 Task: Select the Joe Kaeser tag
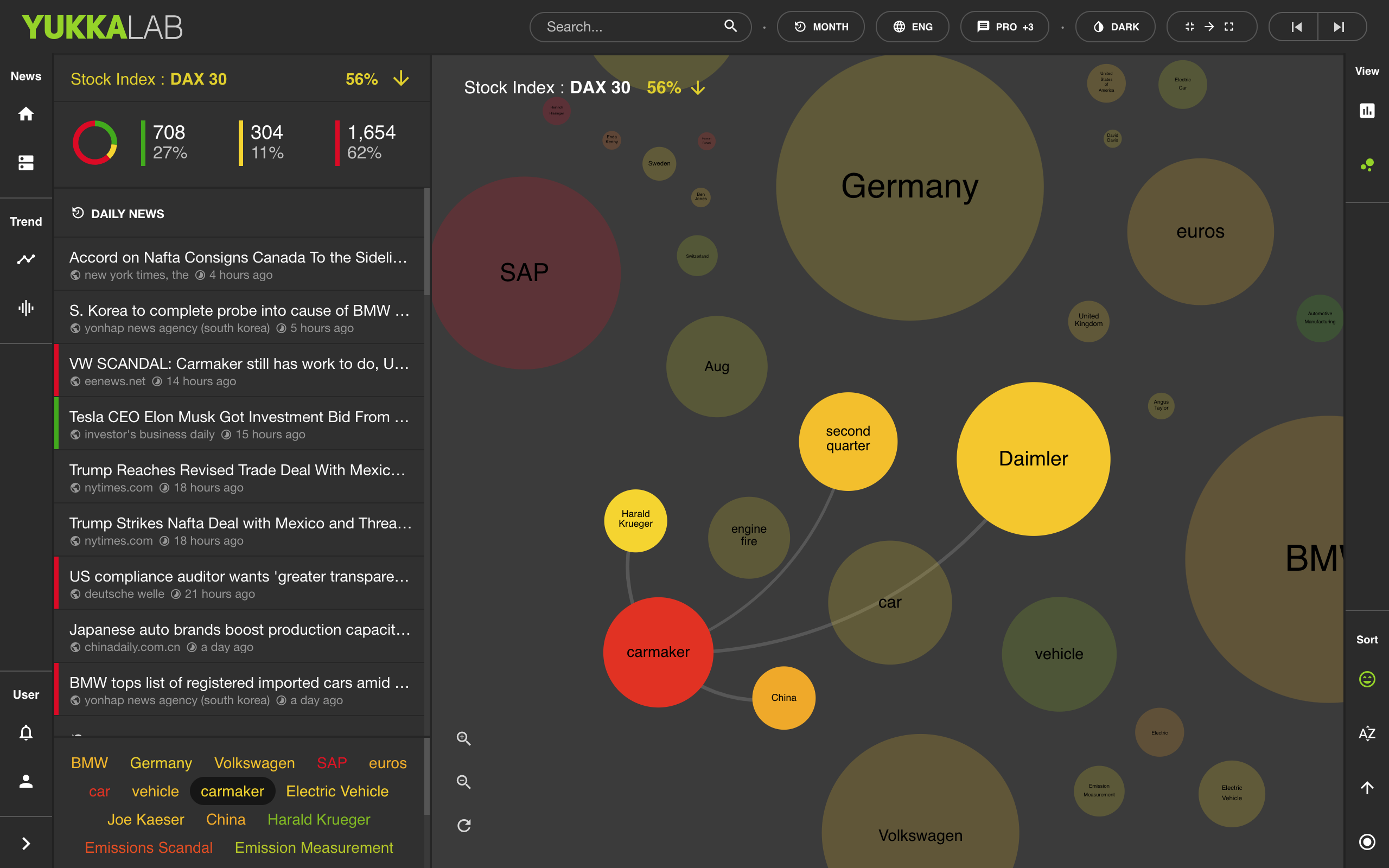tap(146, 819)
